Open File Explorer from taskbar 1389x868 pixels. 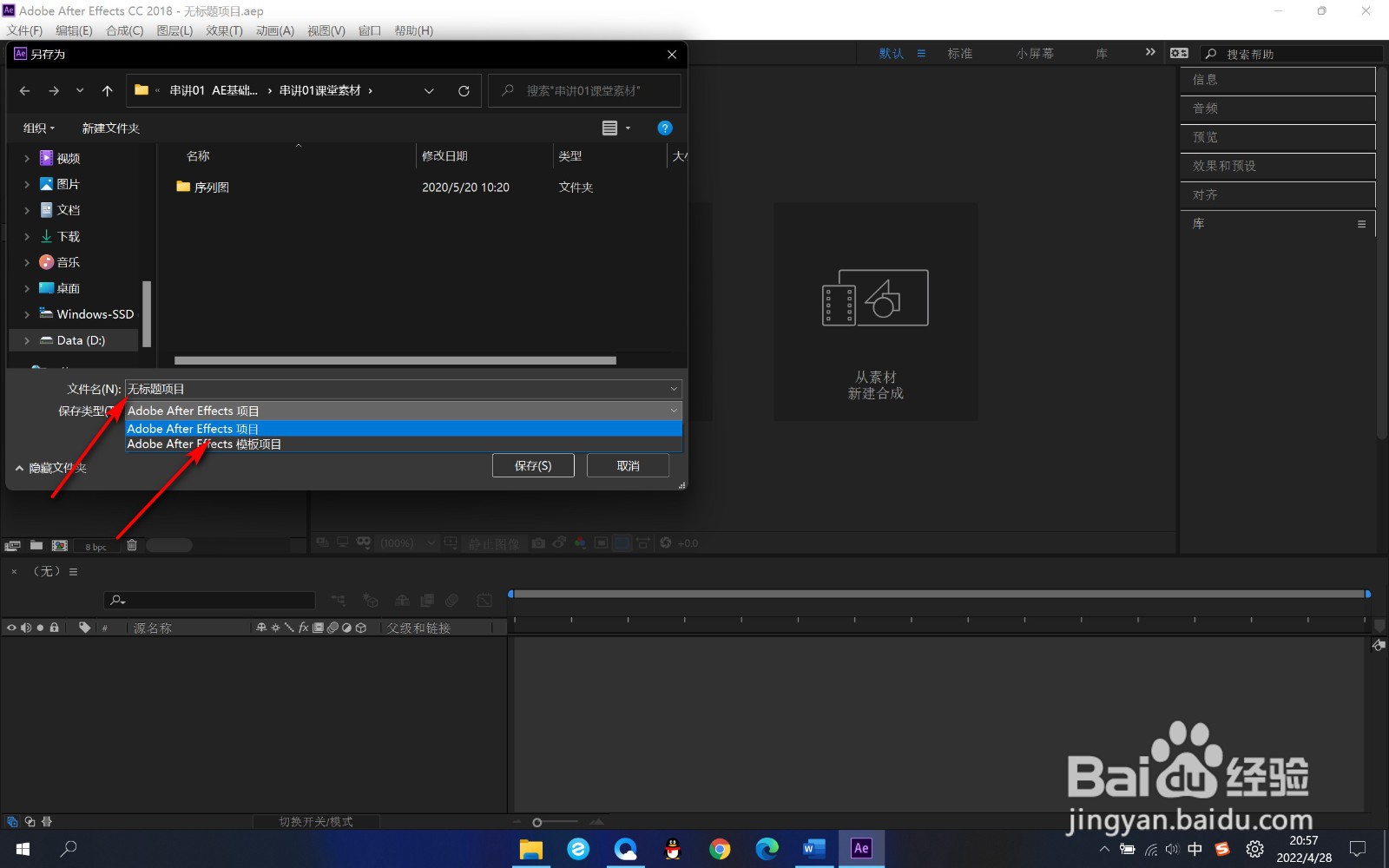[530, 849]
